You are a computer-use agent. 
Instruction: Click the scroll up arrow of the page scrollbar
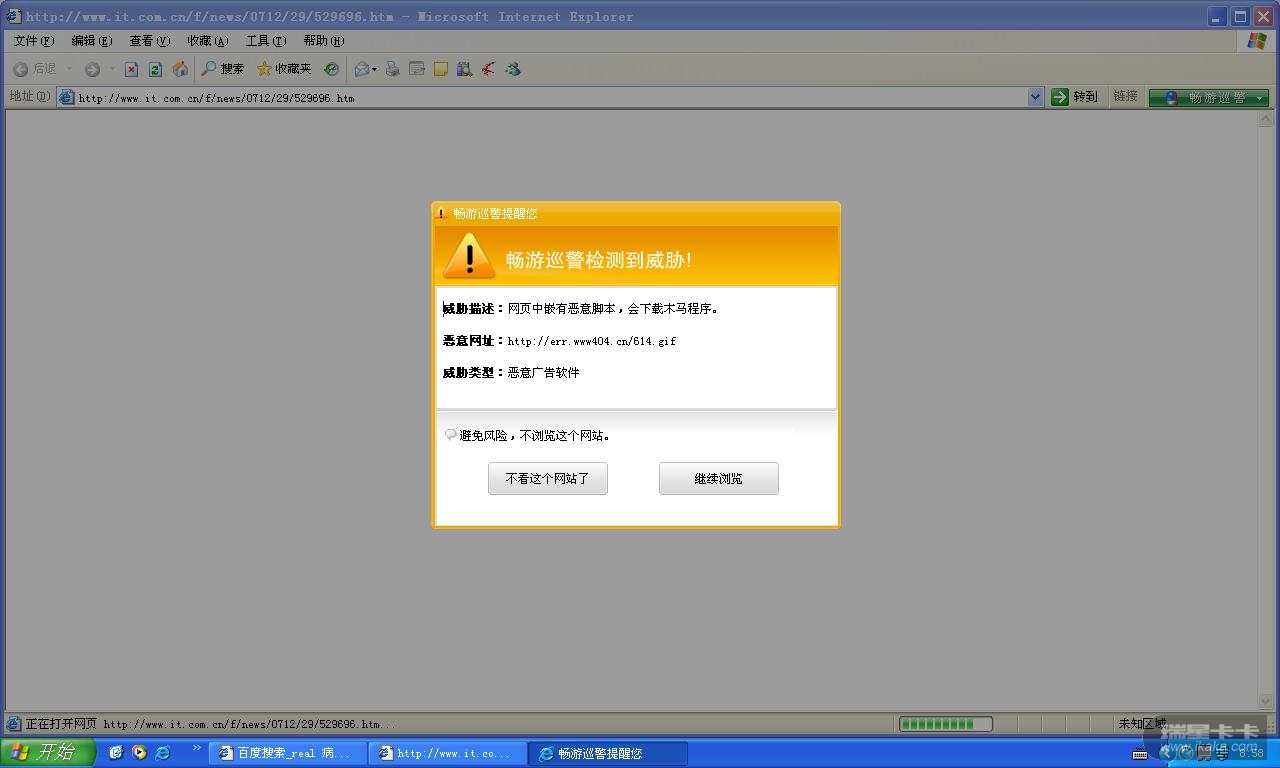pyautogui.click(x=1266, y=119)
